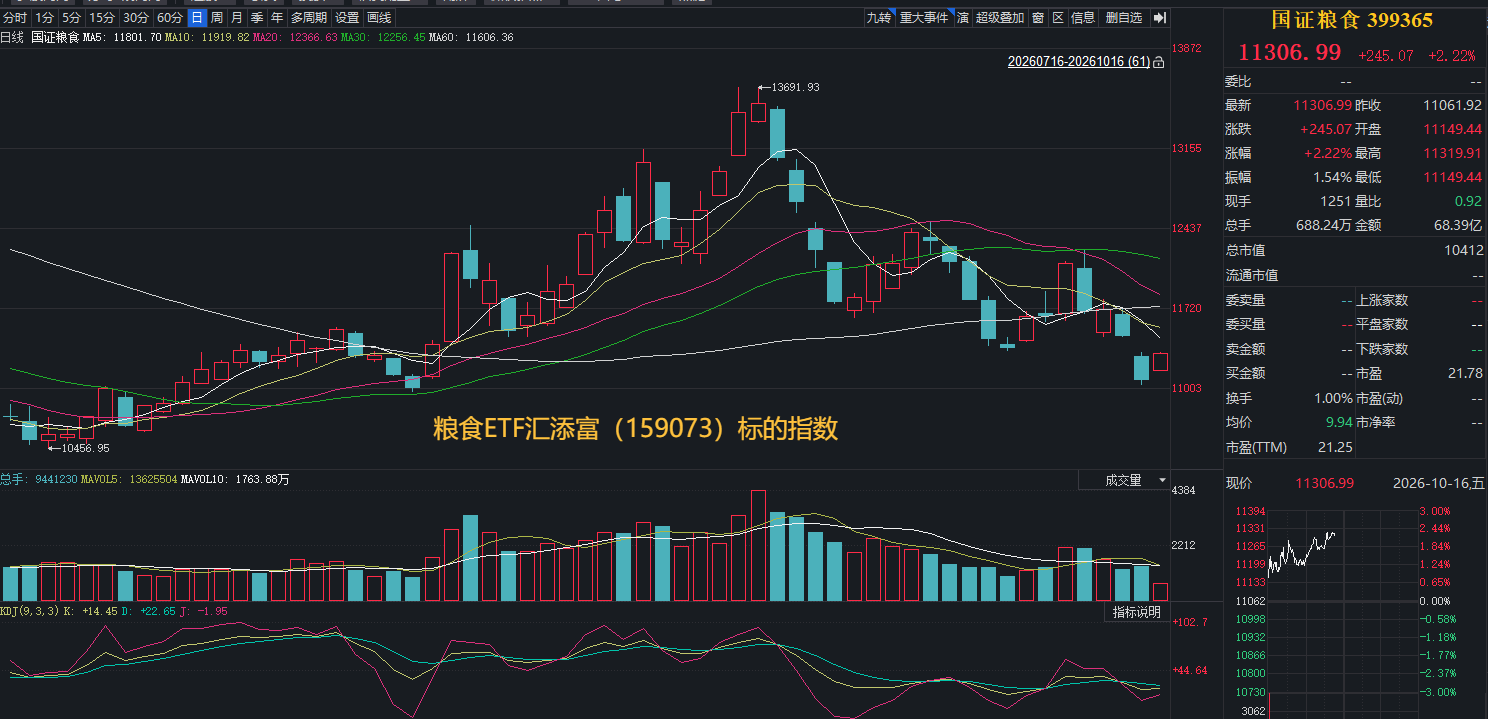
Task: Click the MA60: 11606.36 label
Action: click(471, 37)
